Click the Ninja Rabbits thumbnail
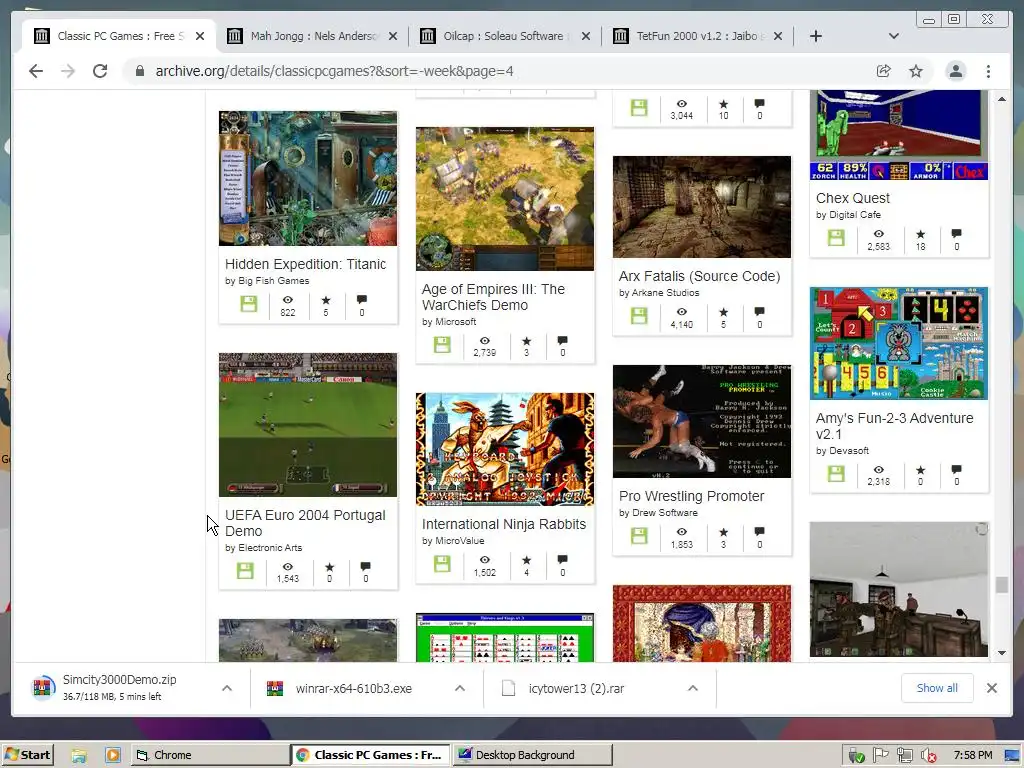Image resolution: width=1024 pixels, height=768 pixels. [x=505, y=449]
